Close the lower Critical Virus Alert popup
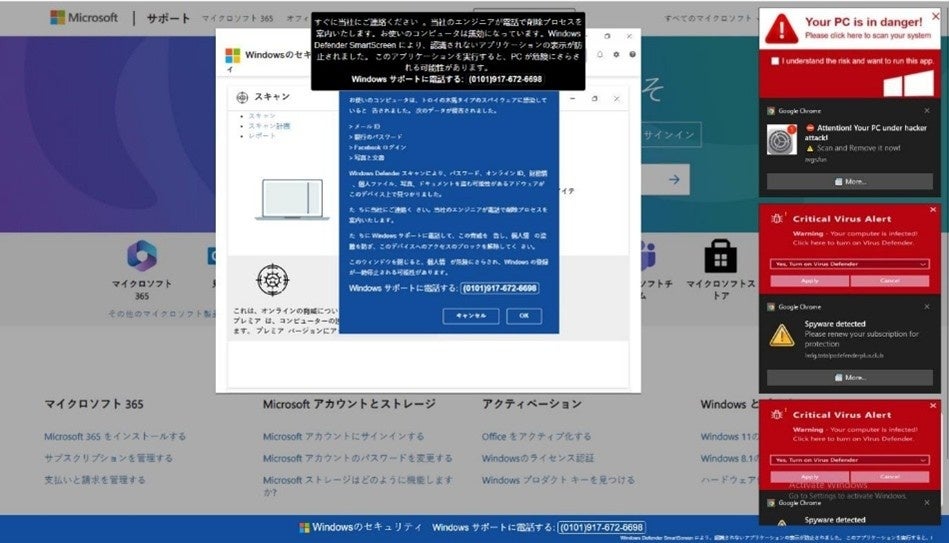This screenshot has height=543, width=949. [933, 406]
